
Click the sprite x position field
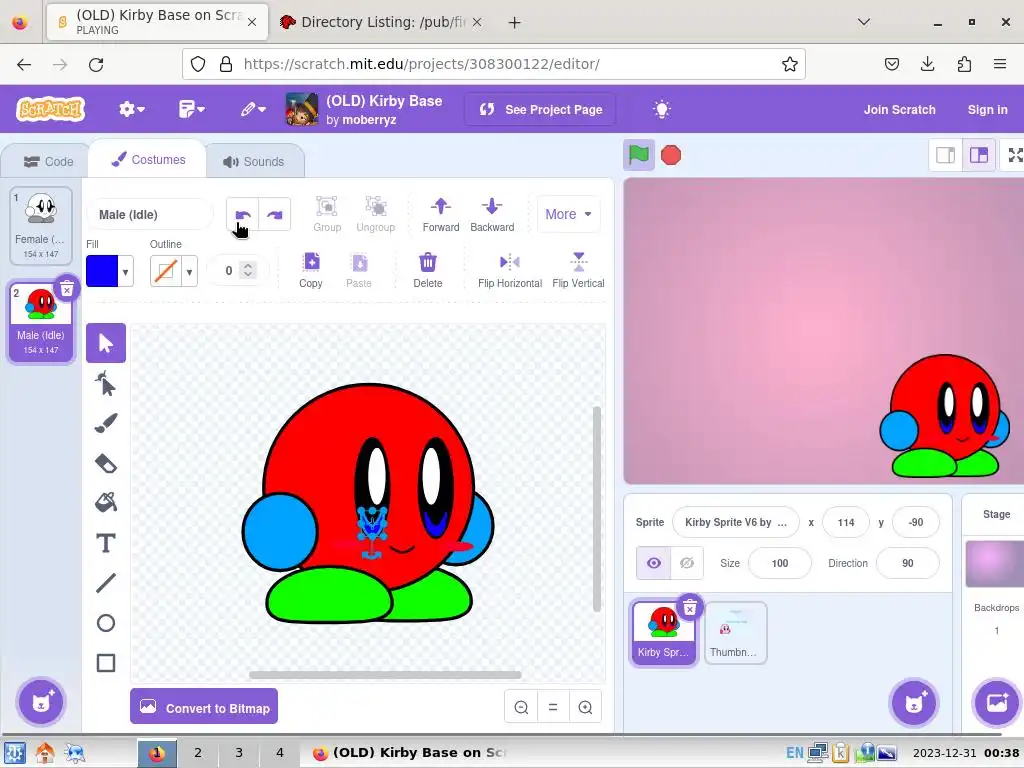(x=846, y=522)
